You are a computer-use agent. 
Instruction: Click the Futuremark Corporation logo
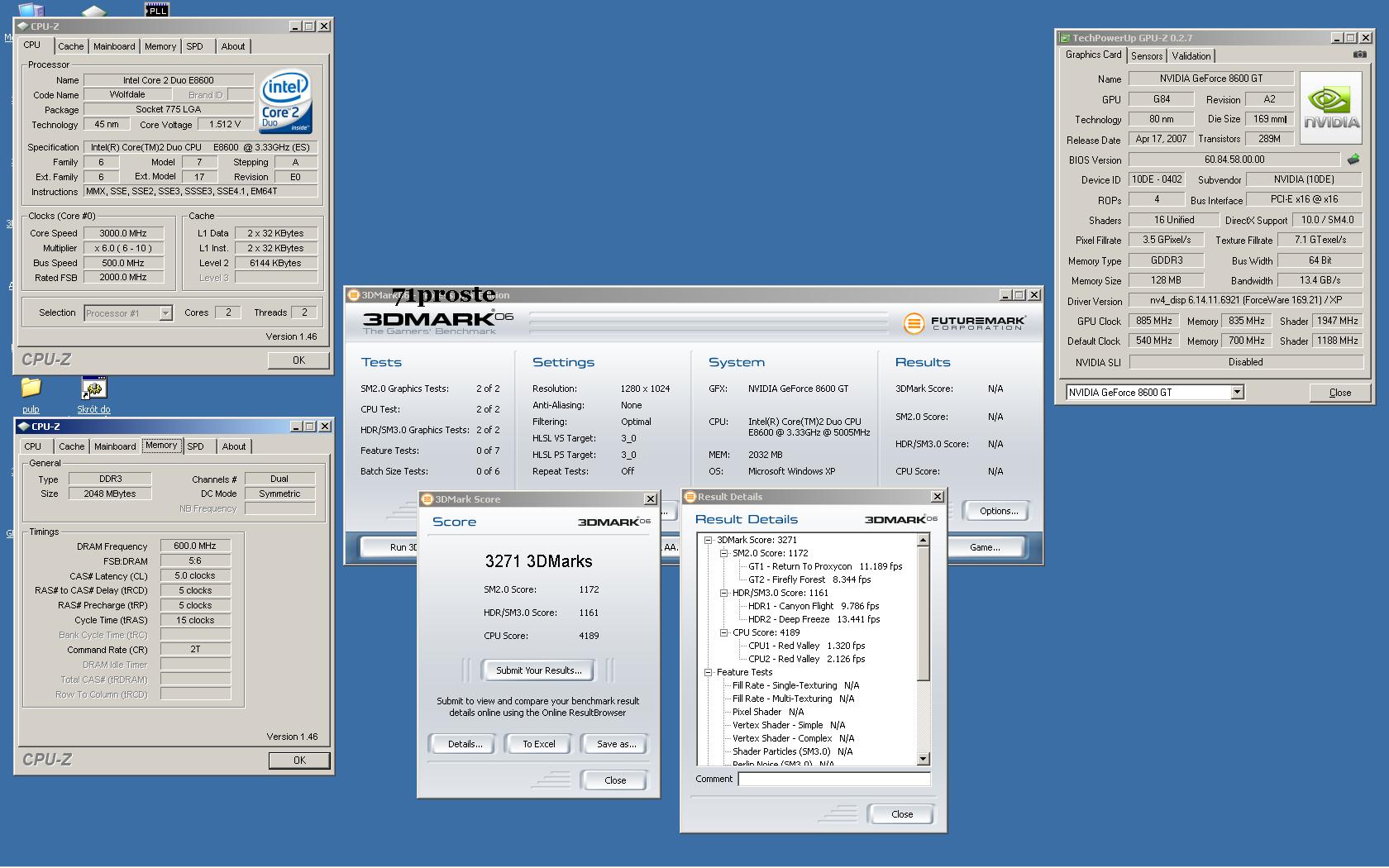point(964,323)
